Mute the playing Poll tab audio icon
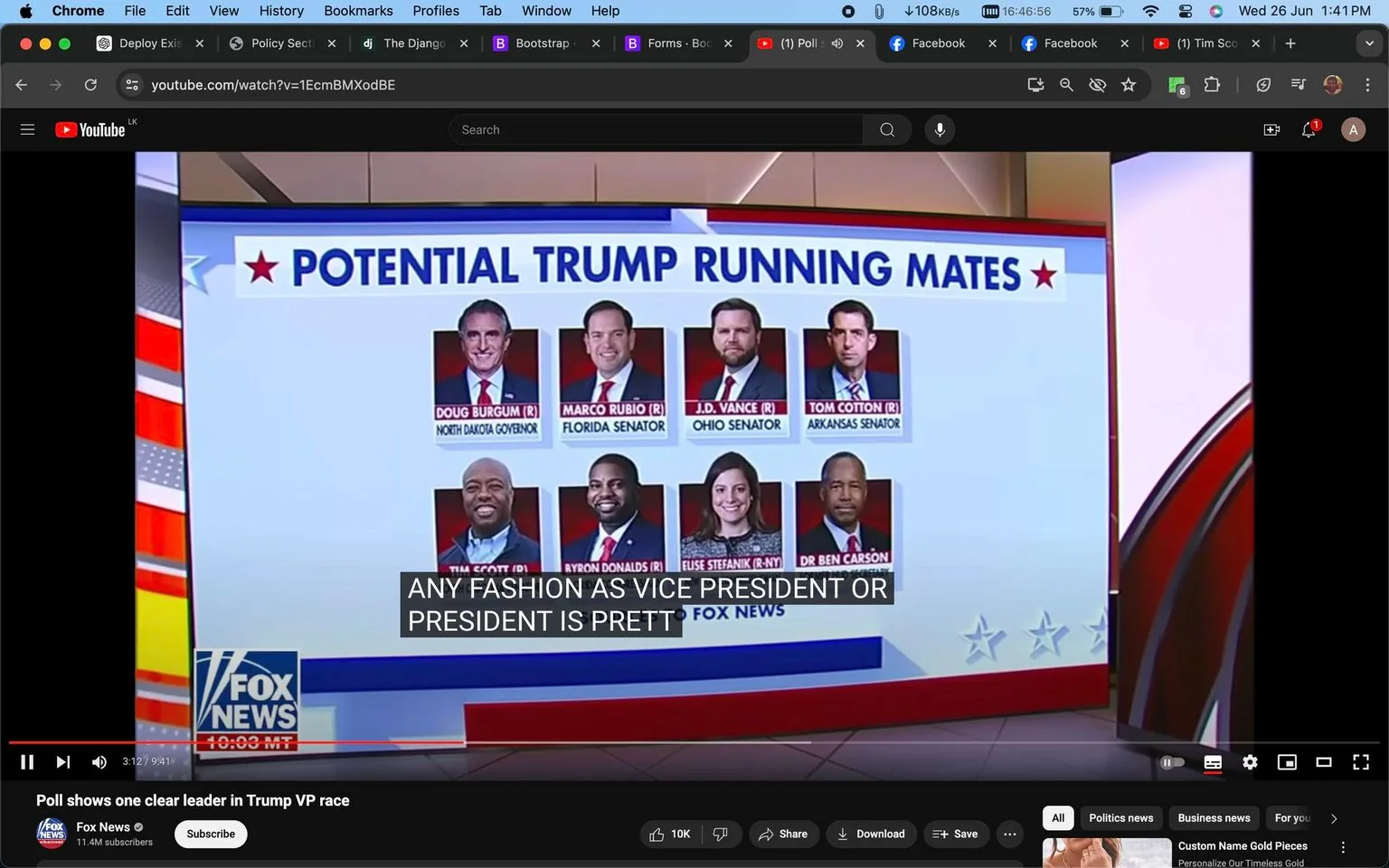This screenshot has height=868, width=1389. 837,43
